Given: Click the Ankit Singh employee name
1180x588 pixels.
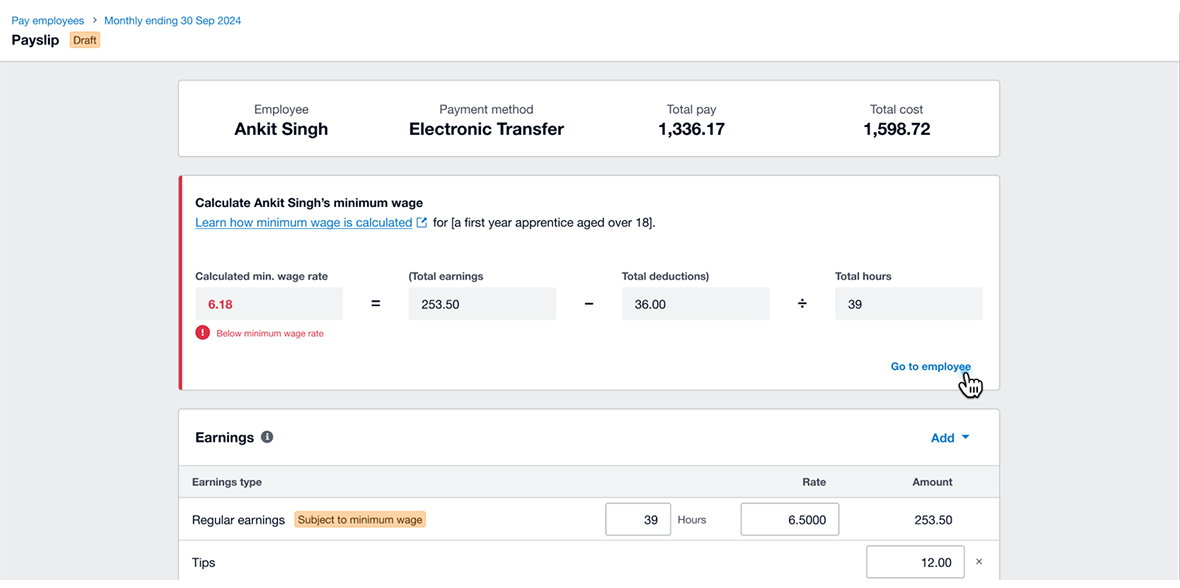Looking at the screenshot, I should (281, 129).
